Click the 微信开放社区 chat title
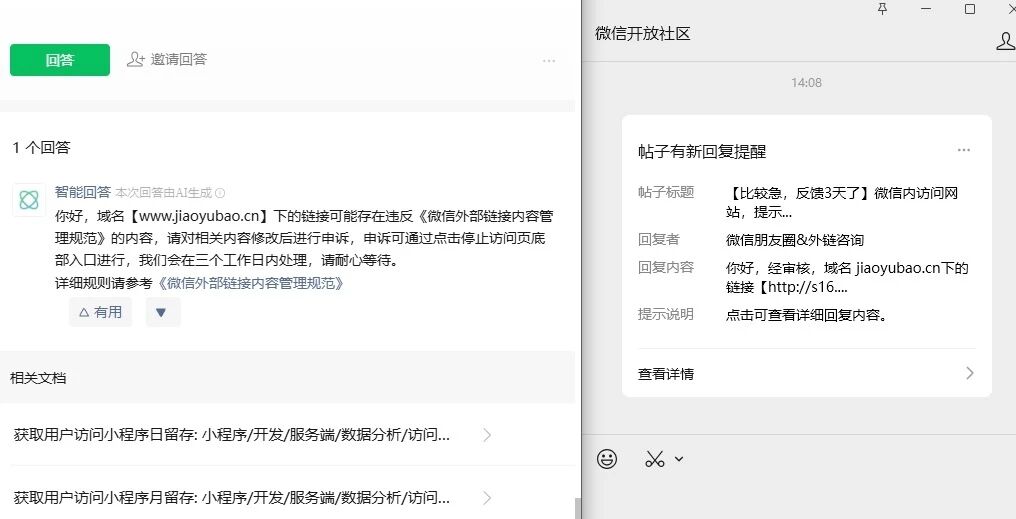The height and width of the screenshot is (519, 1016). [643, 34]
